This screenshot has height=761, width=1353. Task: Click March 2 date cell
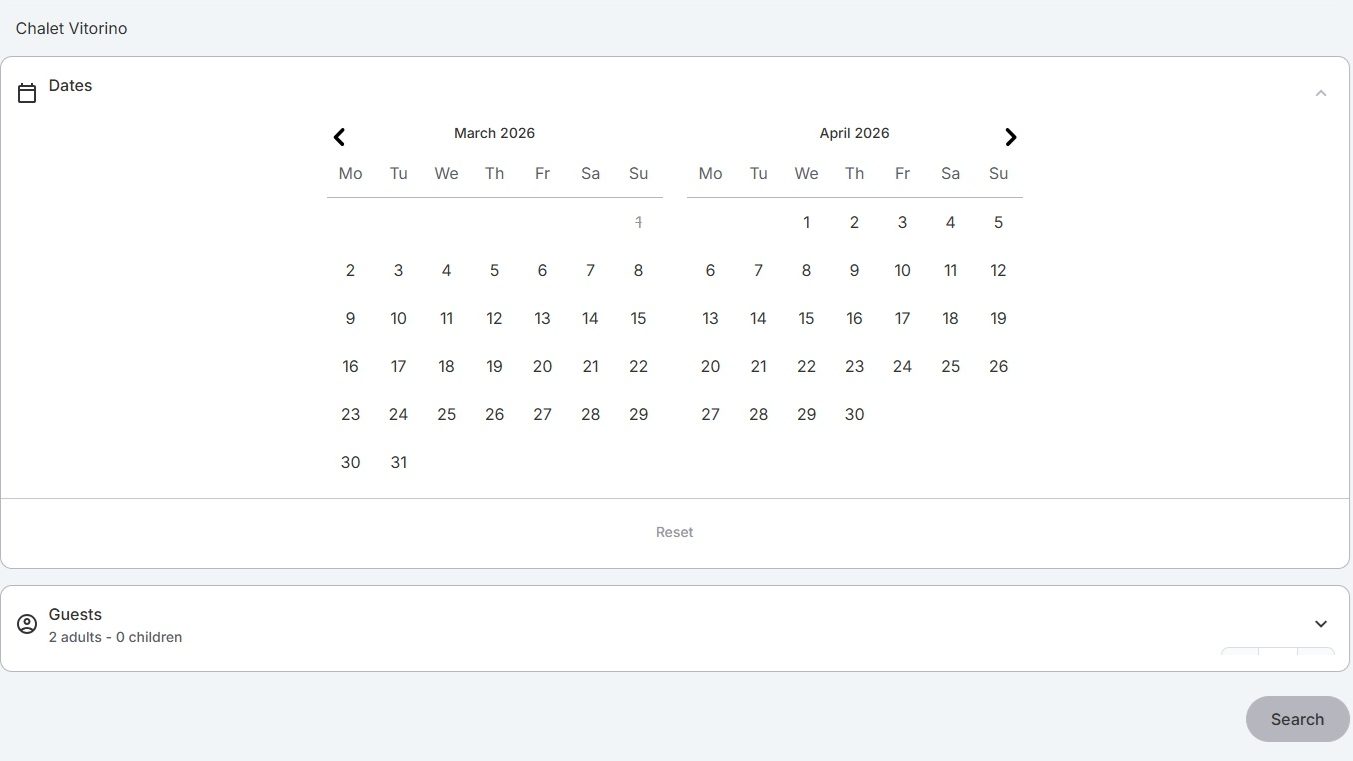pyautogui.click(x=350, y=271)
